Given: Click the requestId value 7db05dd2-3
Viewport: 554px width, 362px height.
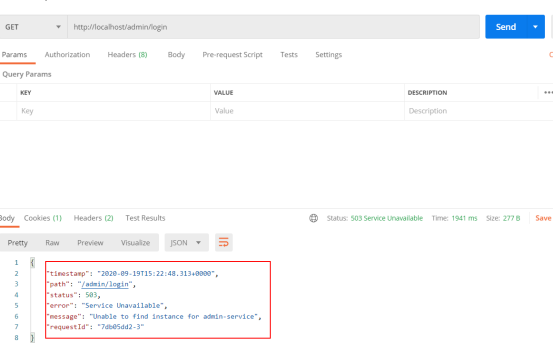Looking at the screenshot, I should (120, 327).
